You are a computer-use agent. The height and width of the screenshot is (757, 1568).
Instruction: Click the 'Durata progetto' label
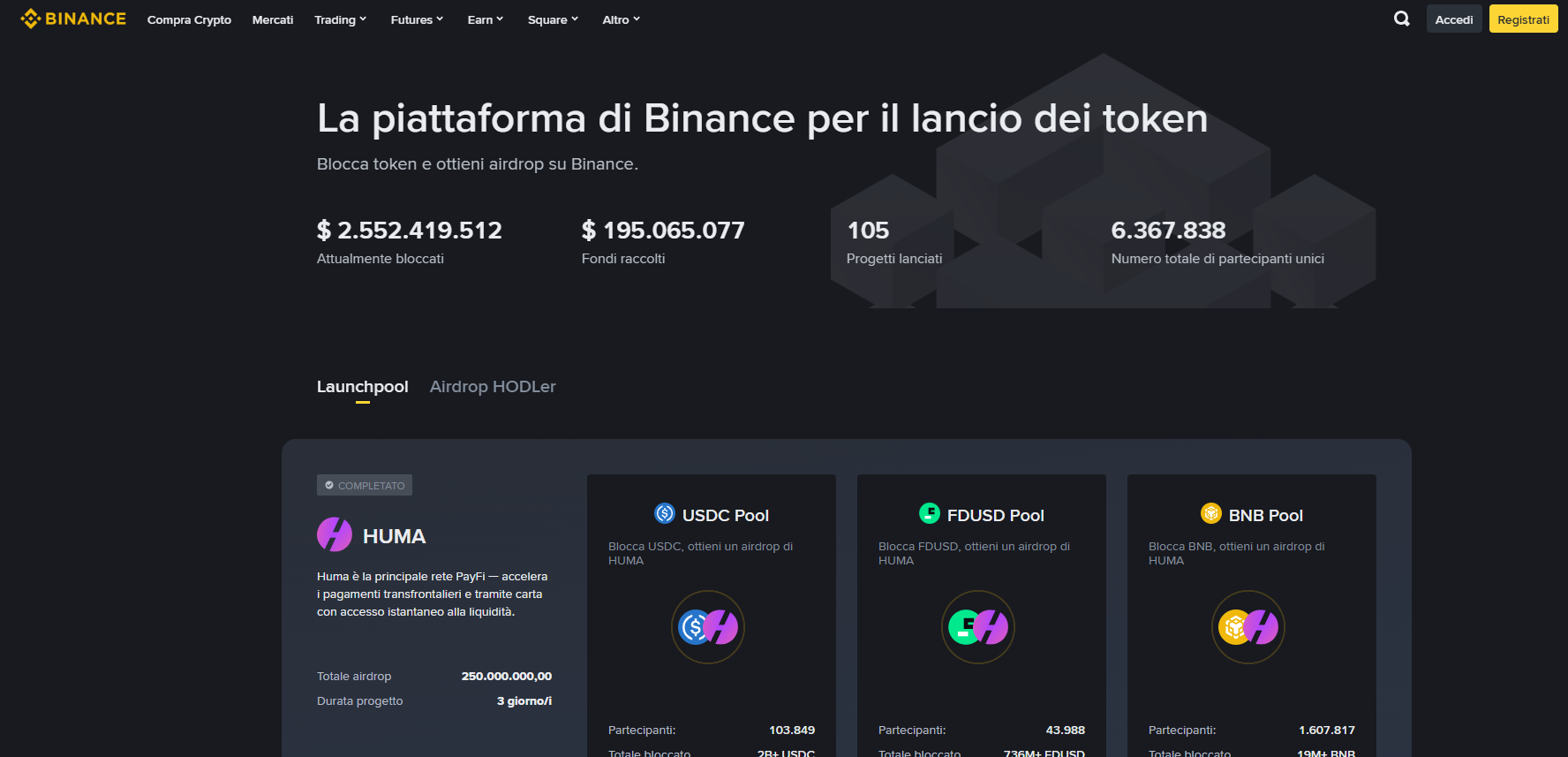[360, 701]
